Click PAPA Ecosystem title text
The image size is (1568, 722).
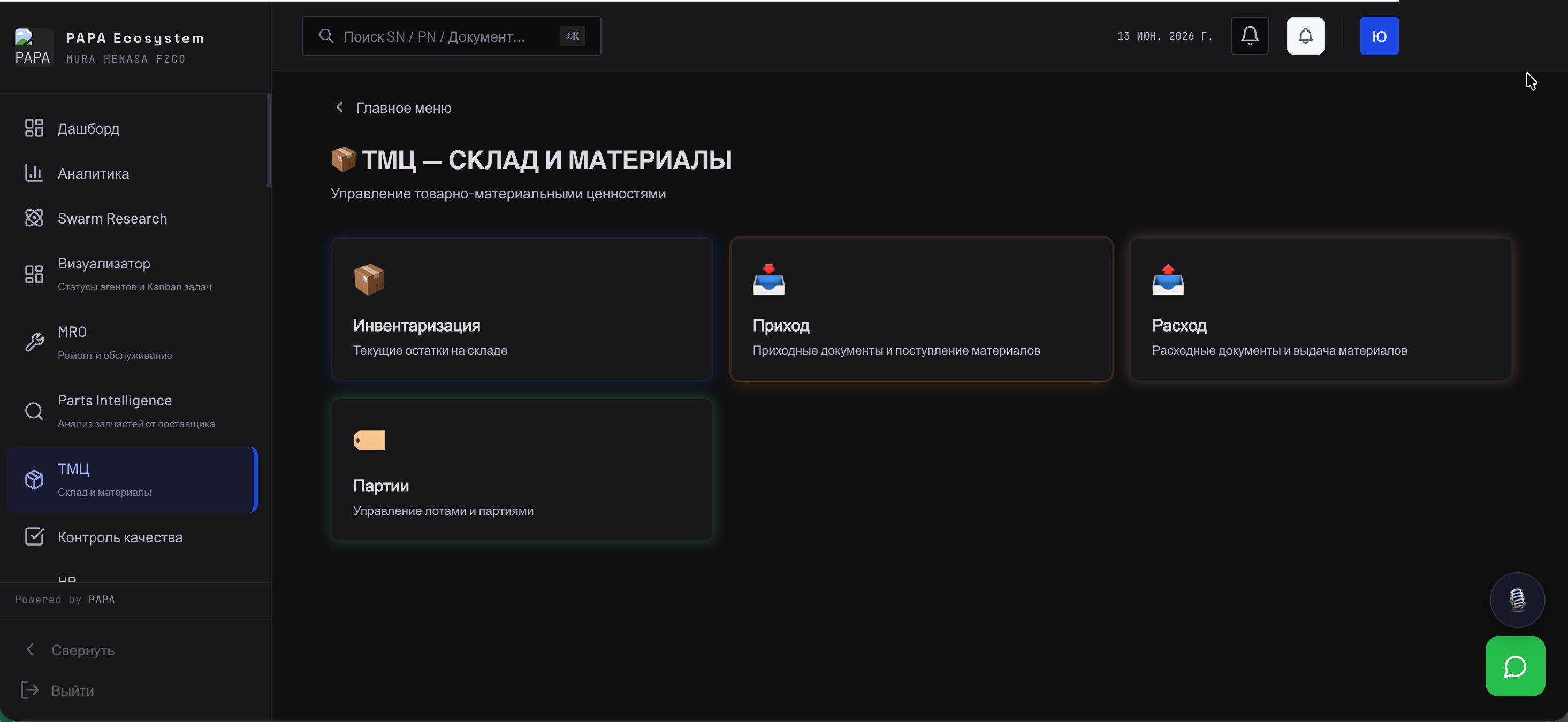click(x=135, y=38)
